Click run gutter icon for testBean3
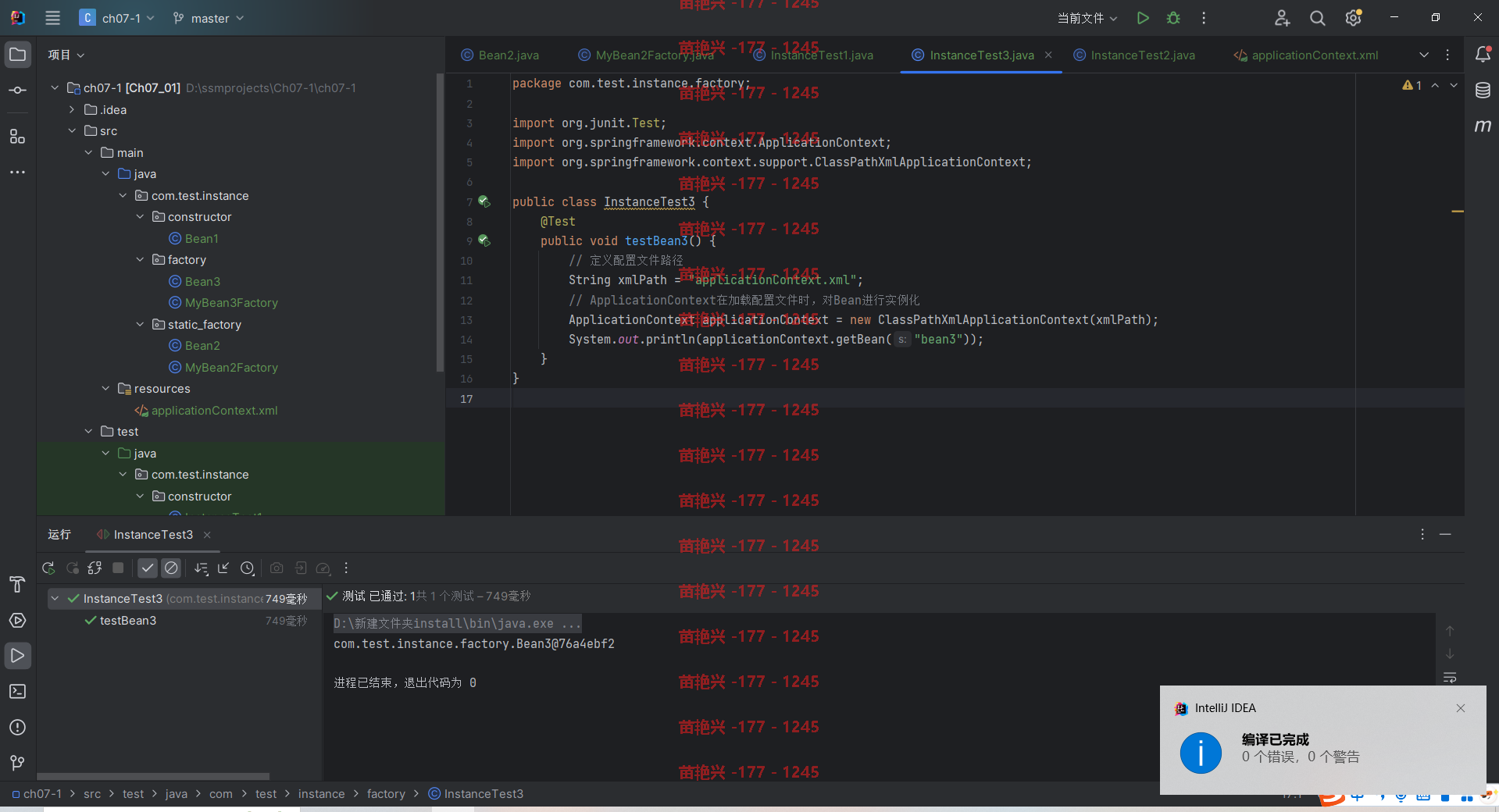 coord(484,241)
